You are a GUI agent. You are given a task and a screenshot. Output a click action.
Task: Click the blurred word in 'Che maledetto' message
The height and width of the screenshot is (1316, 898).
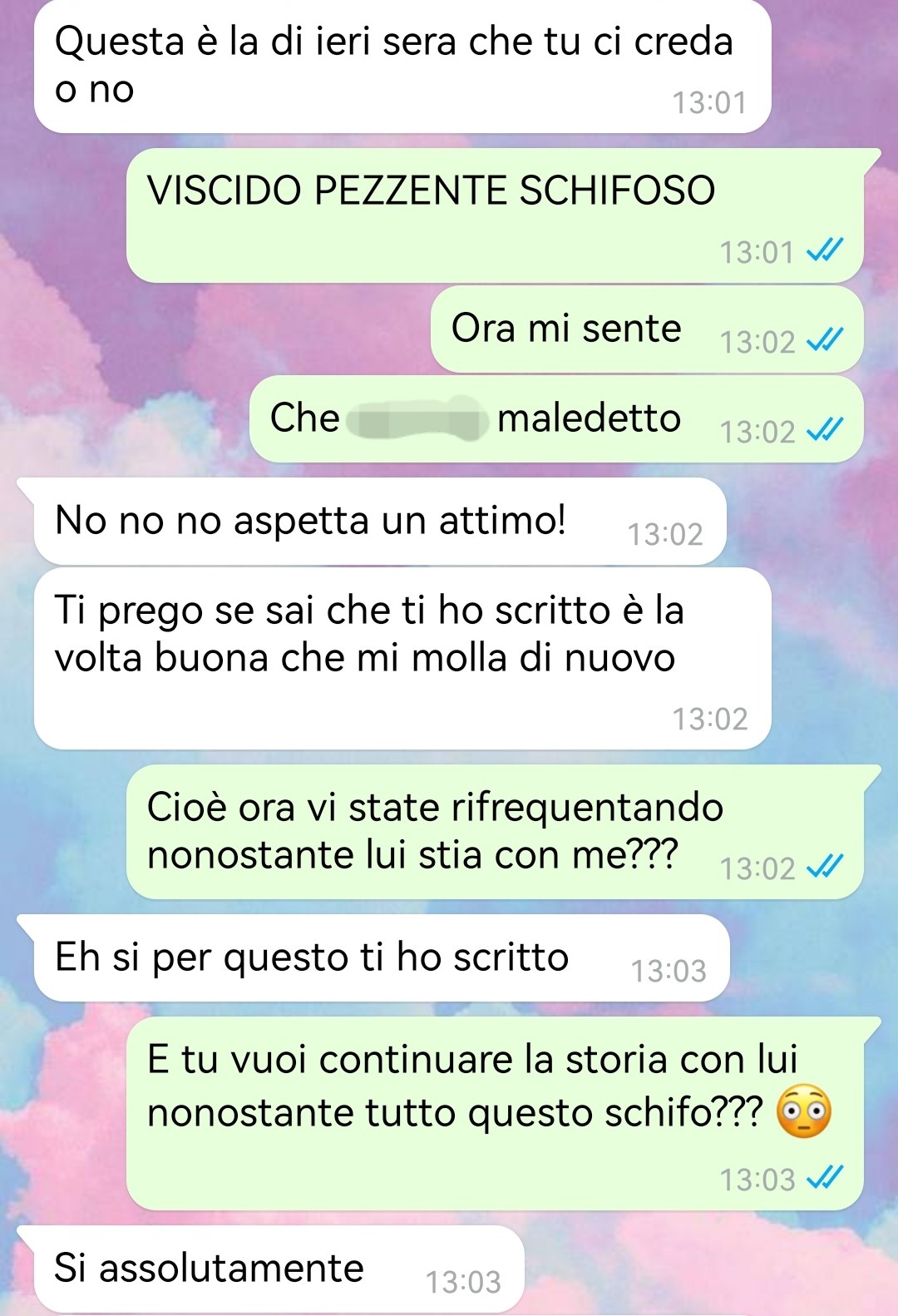417,419
